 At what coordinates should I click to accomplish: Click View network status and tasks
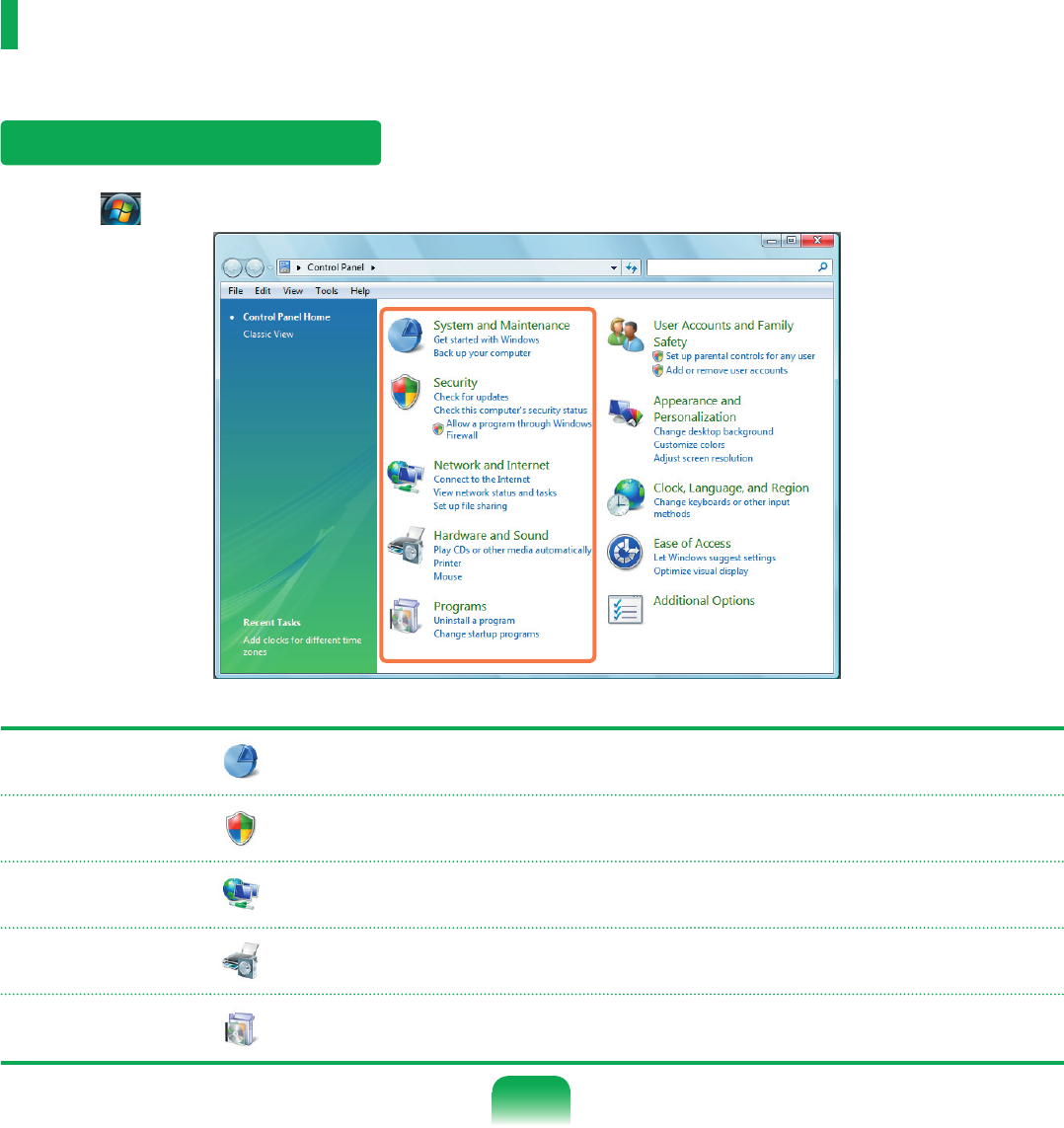pyautogui.click(x=494, y=493)
